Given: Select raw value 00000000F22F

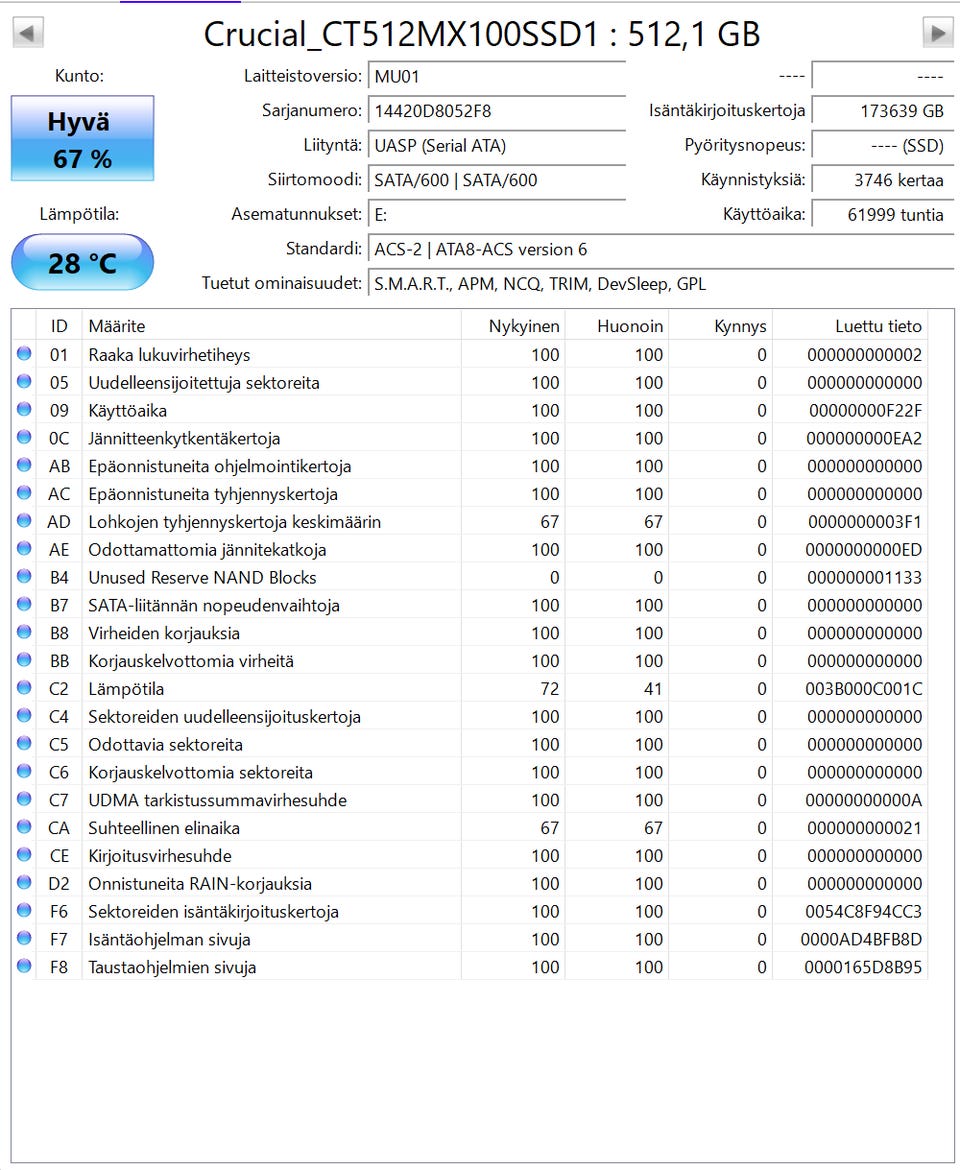Looking at the screenshot, I should tap(865, 410).
